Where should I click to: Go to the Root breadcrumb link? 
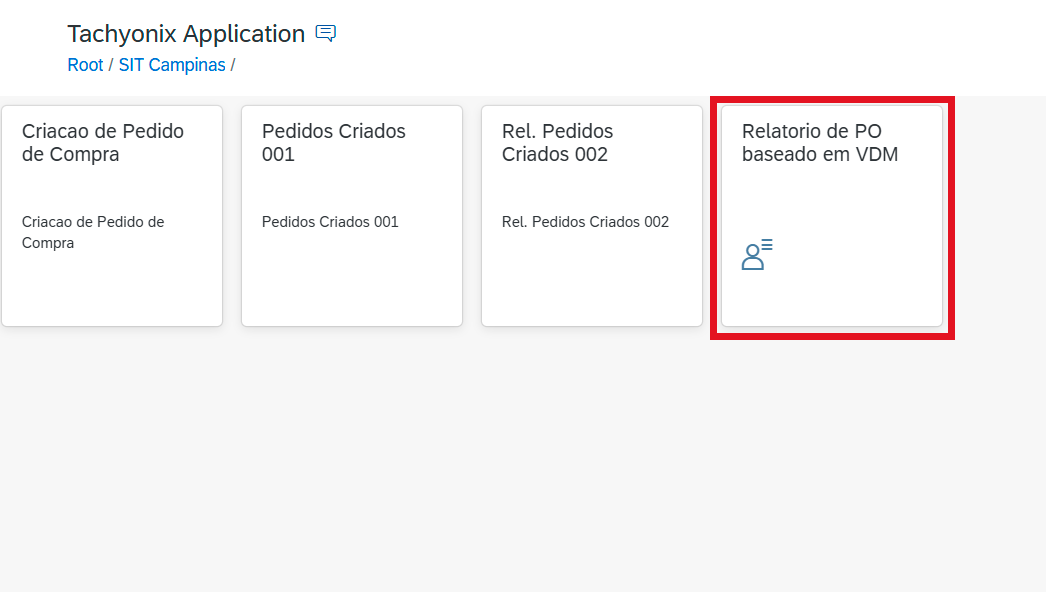(x=85, y=65)
